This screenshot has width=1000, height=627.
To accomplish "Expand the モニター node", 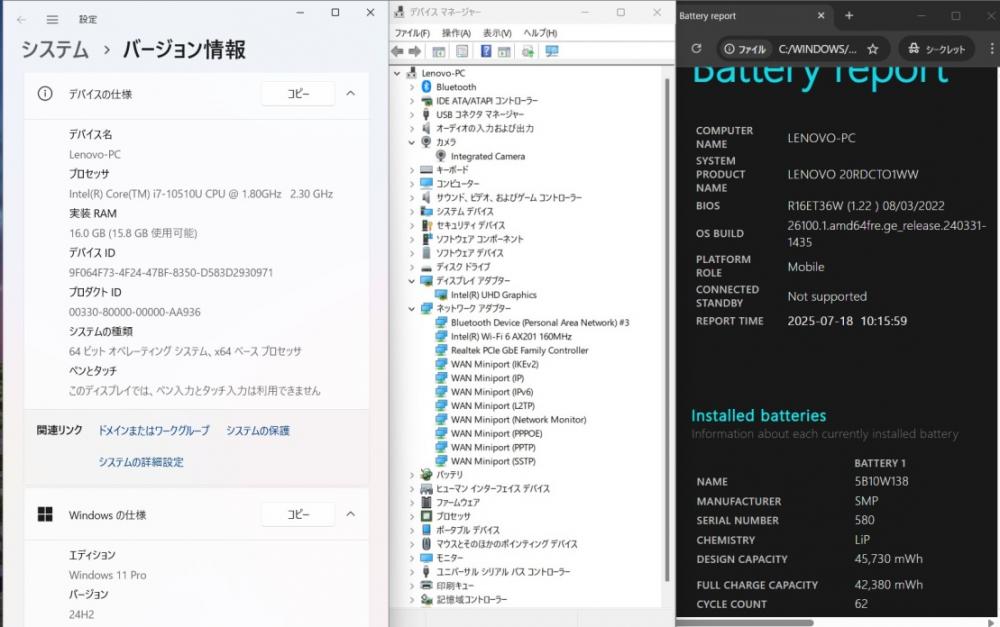I will (x=411, y=558).
